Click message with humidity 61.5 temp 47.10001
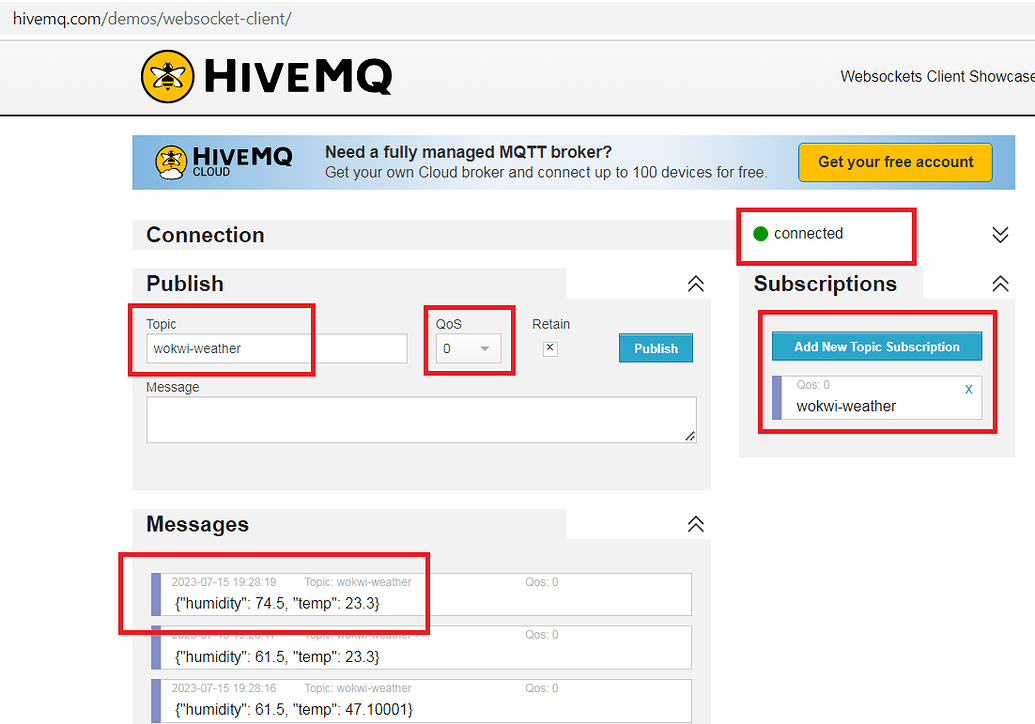The width and height of the screenshot is (1035, 724). coord(421,701)
